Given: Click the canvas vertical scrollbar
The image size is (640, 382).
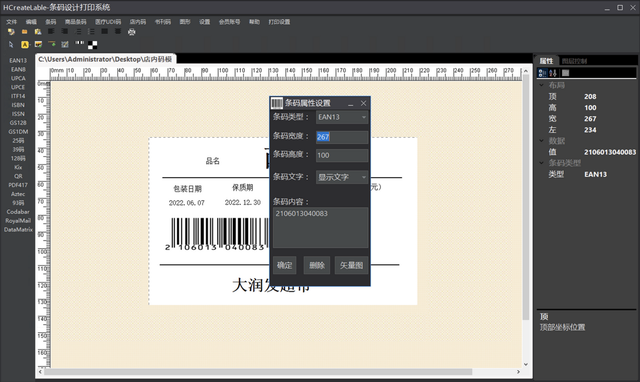Looking at the screenshot, I should (x=526, y=196).
